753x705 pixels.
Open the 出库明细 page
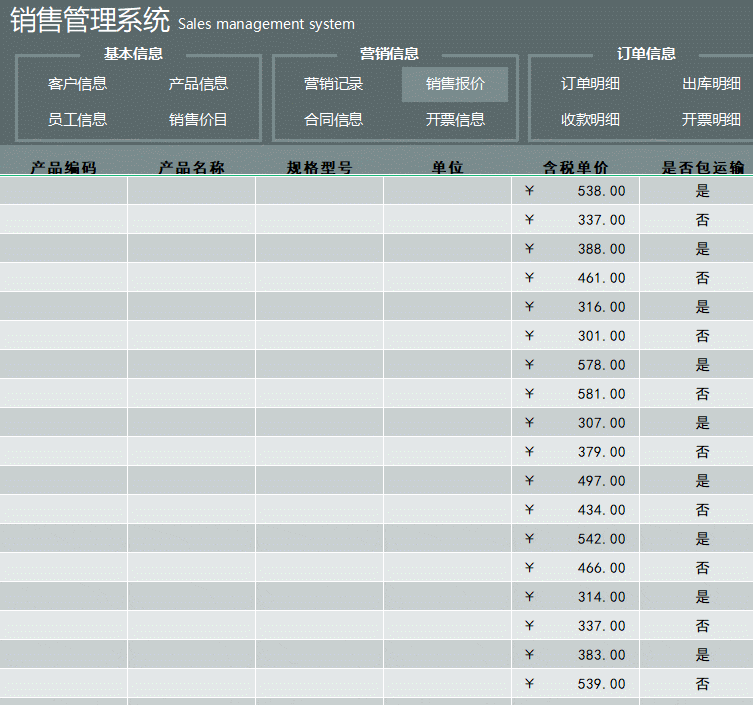tap(711, 84)
